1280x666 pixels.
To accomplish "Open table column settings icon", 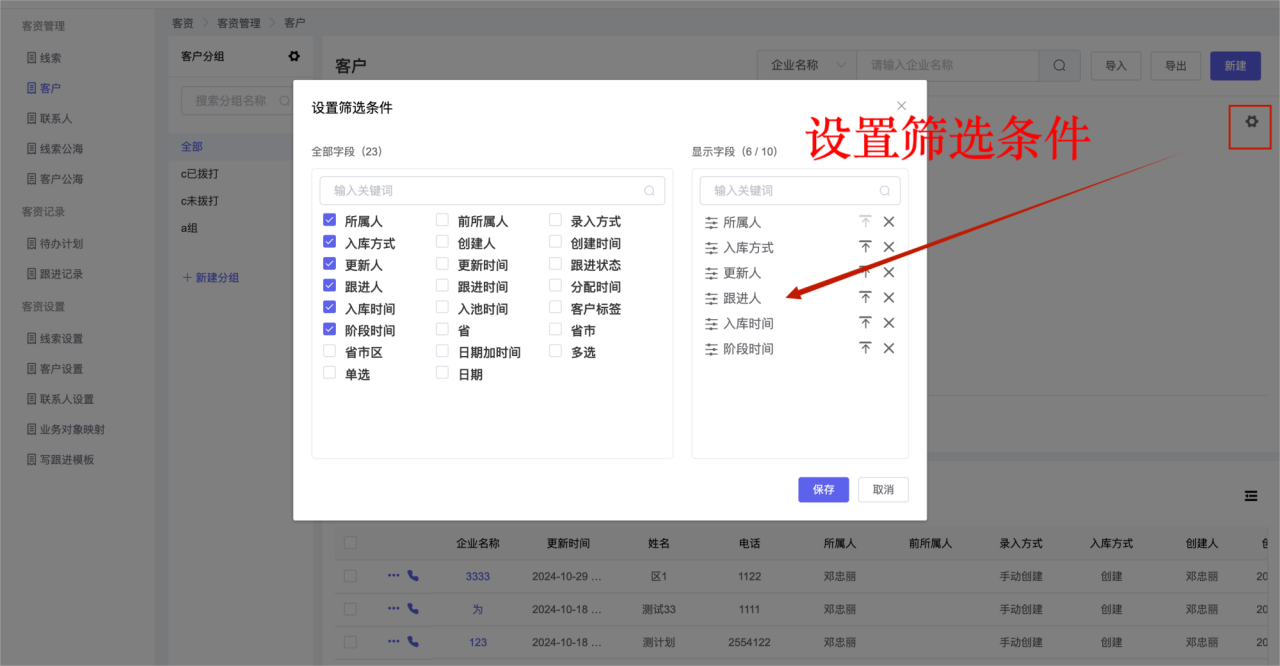I will (x=1251, y=495).
